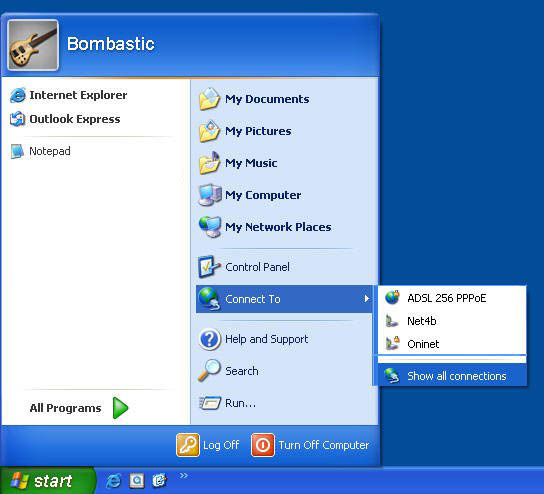Click All Programs text
Viewport: 544px width, 494px height.
click(65, 408)
